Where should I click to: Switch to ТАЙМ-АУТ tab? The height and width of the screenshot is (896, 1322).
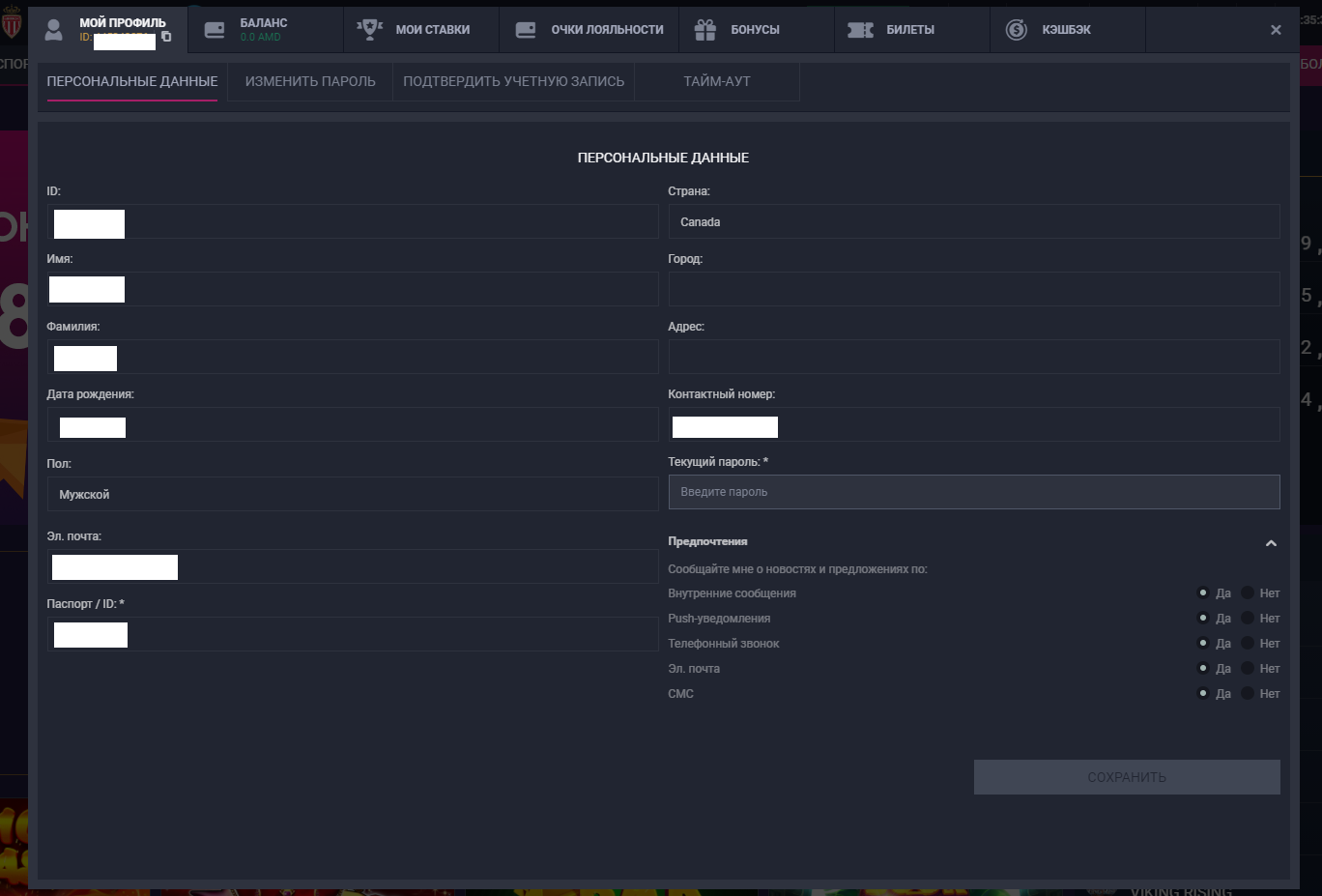(717, 82)
